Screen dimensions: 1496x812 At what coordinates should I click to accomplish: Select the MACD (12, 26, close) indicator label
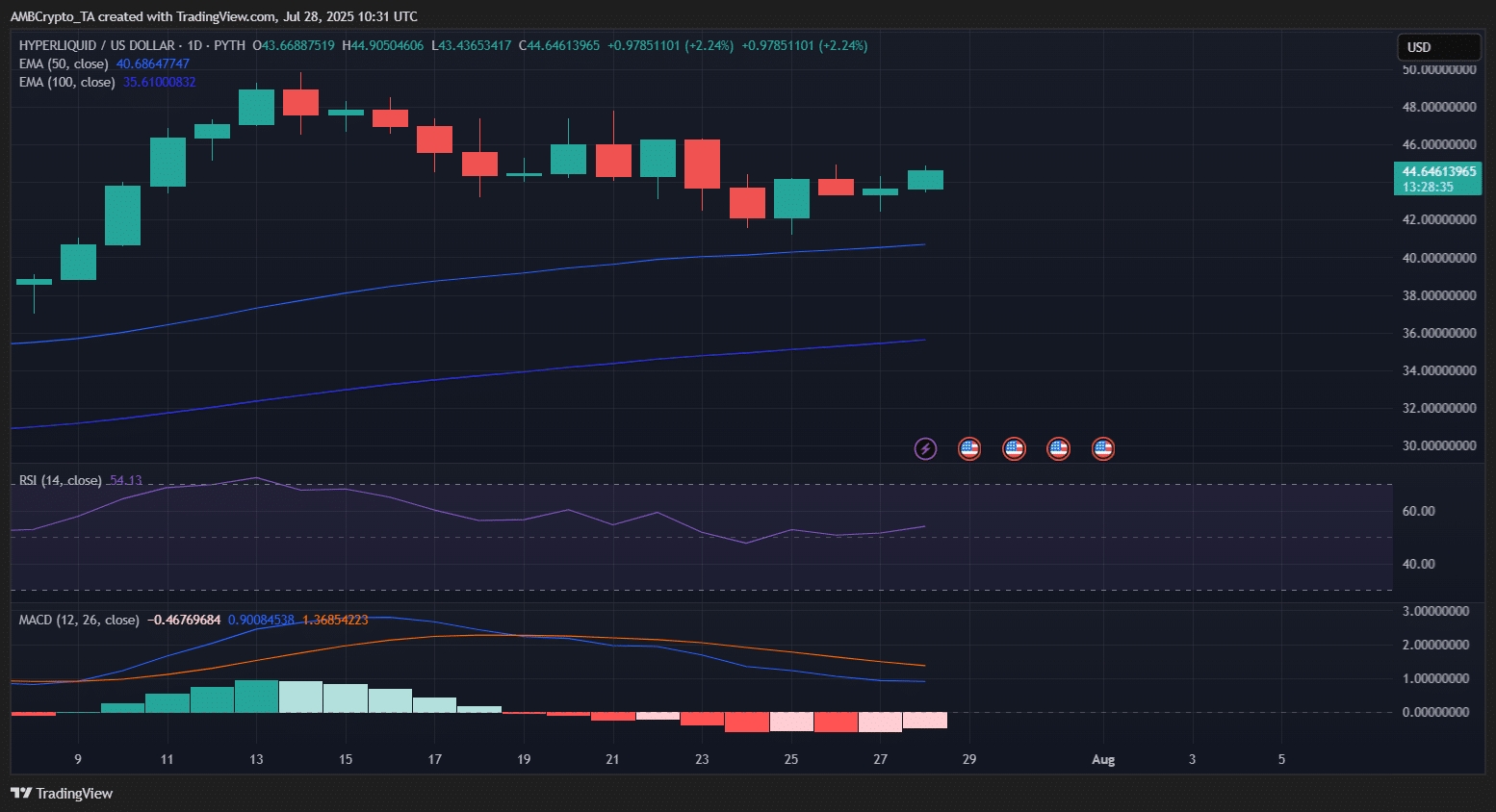[x=79, y=620]
